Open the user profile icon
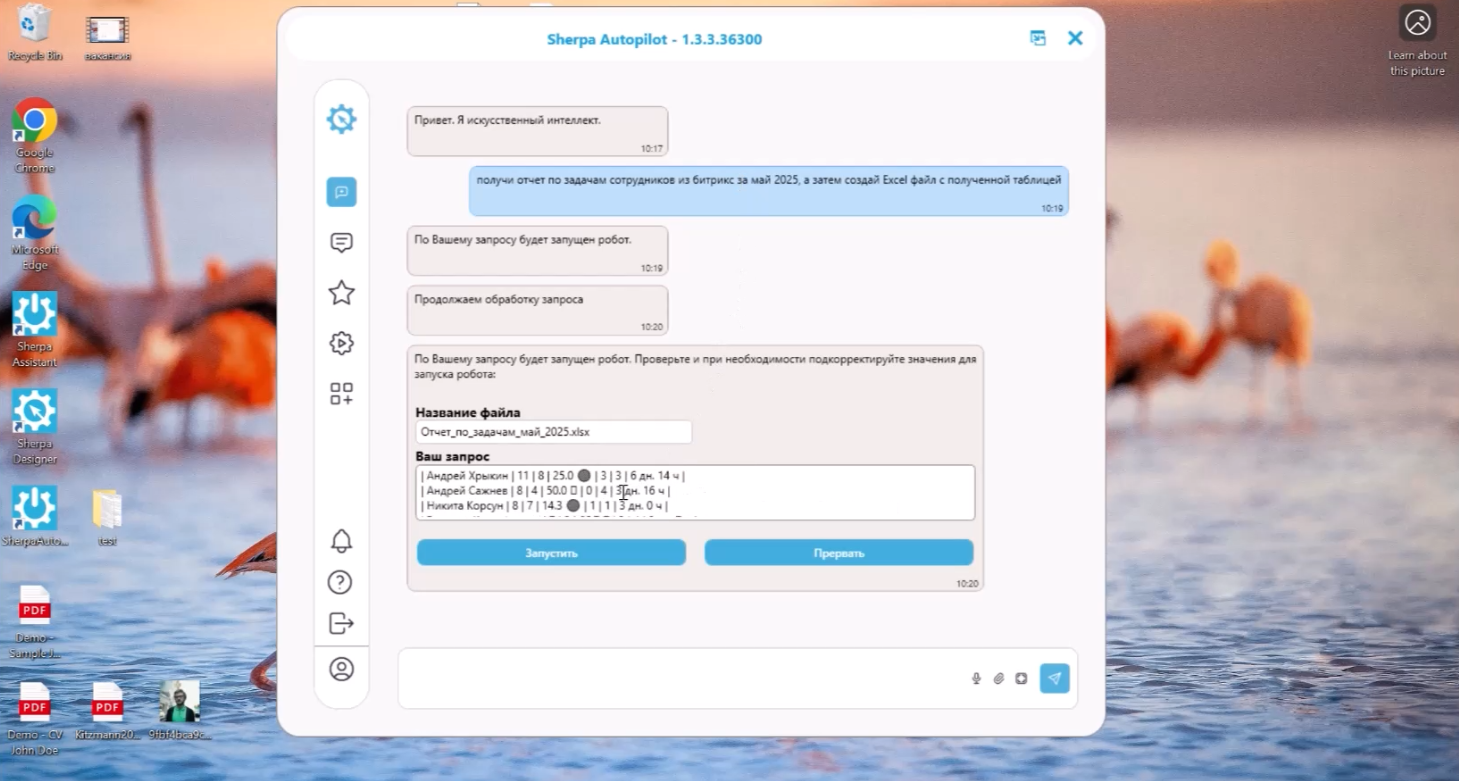The image size is (1459, 781). [x=341, y=669]
